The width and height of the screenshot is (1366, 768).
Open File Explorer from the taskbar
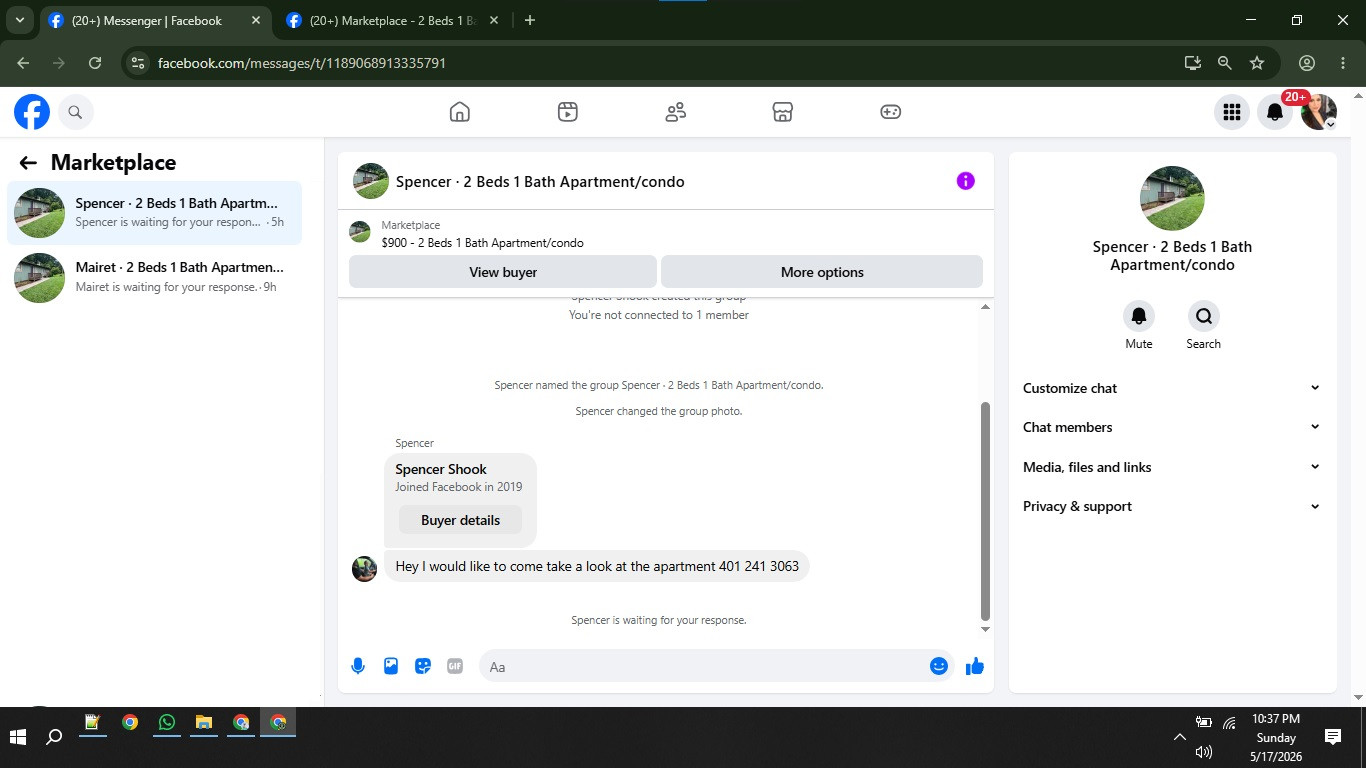click(203, 722)
